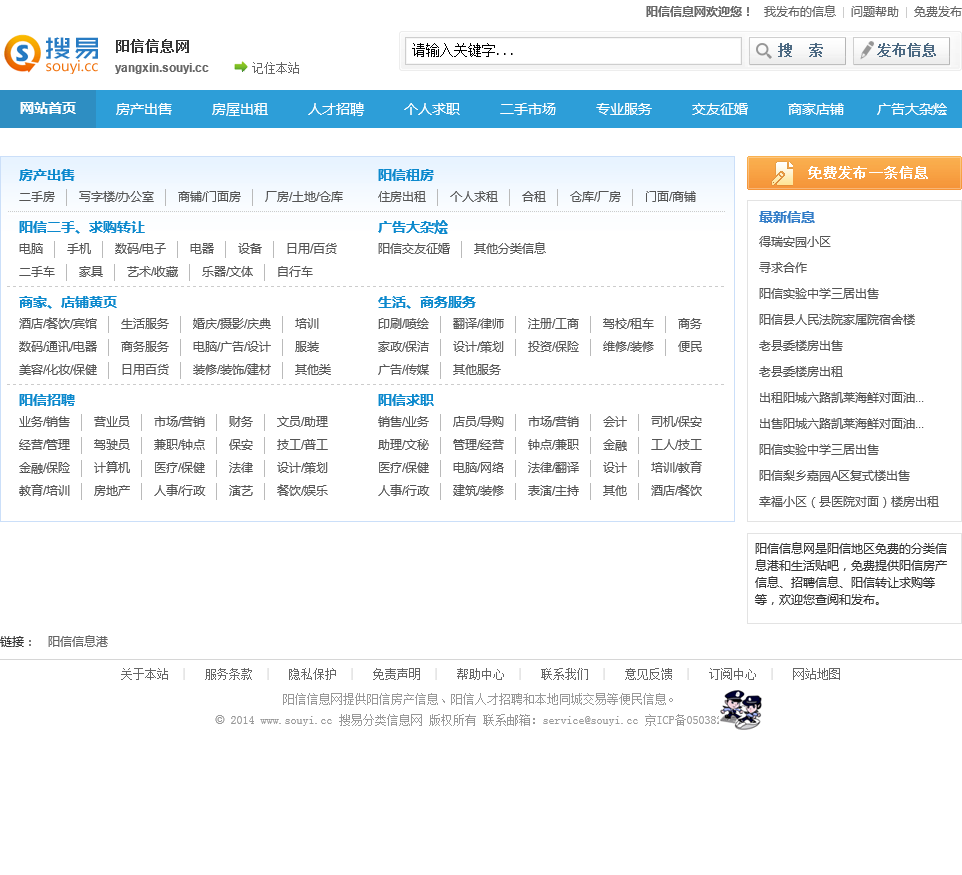Browse the 手机 second-hand category
This screenshot has height=875, width=962.
pyautogui.click(x=79, y=249)
